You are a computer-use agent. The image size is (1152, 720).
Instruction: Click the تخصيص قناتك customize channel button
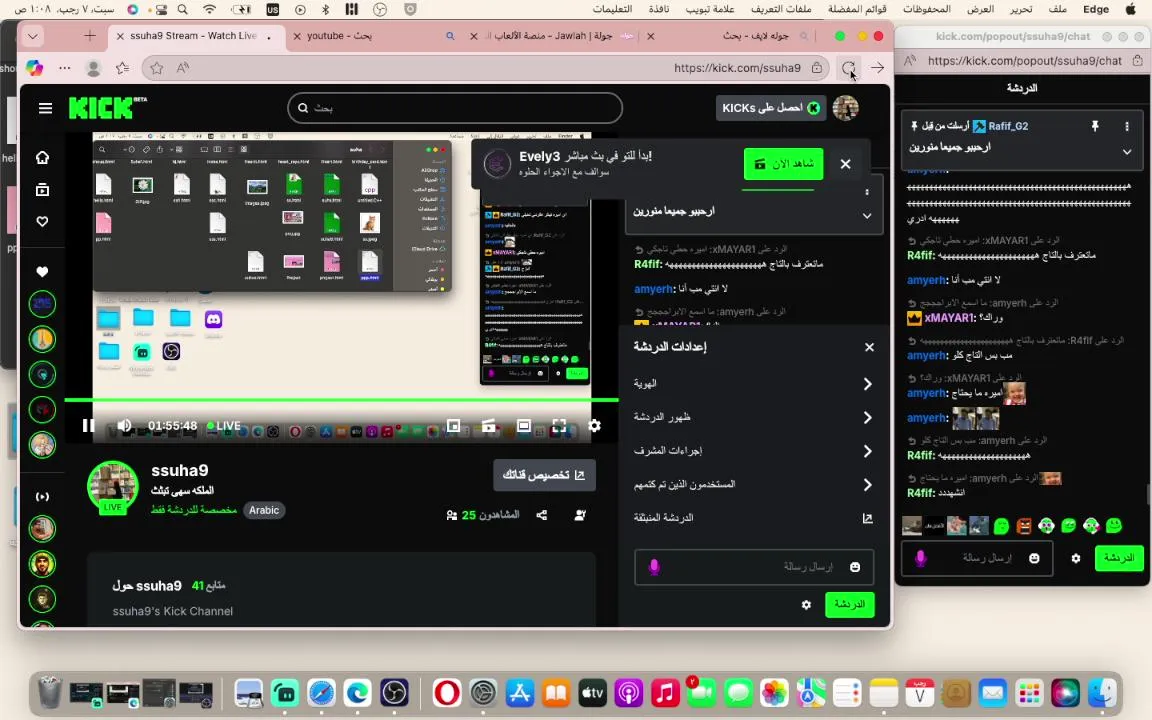(x=544, y=475)
